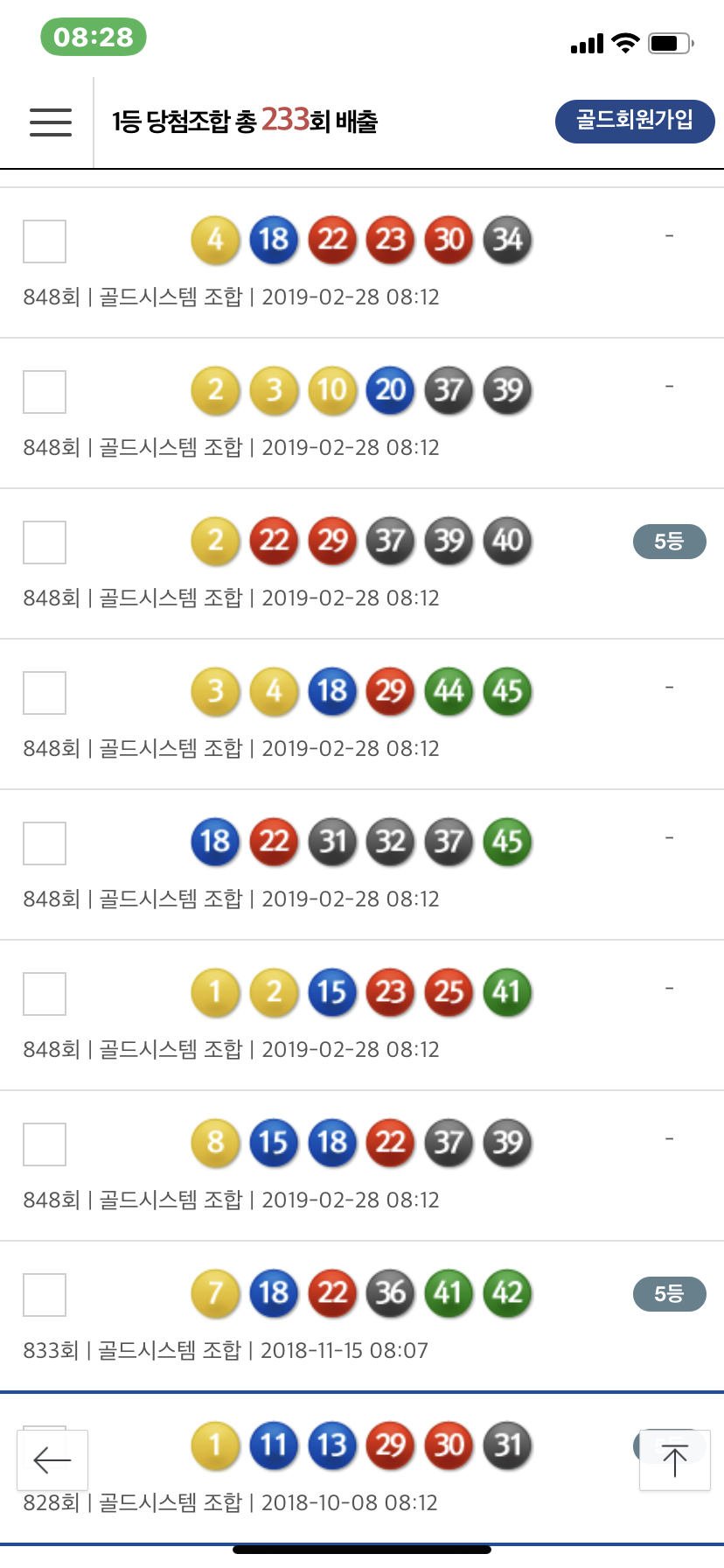Tap yellow ball 8 in 8-15-18-22-37-39 row

click(216, 1142)
